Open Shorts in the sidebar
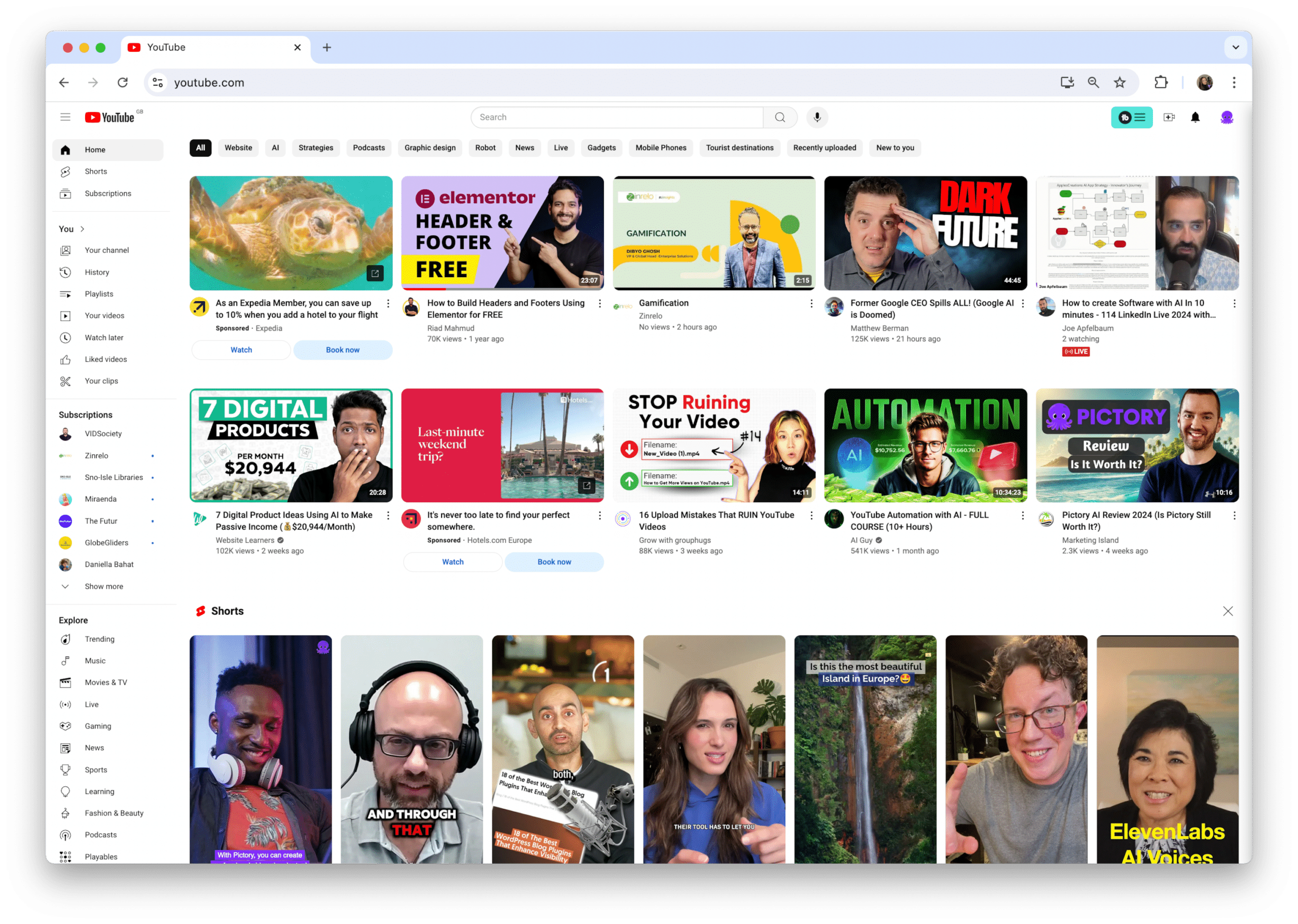This screenshot has width=1298, height=924. tap(108, 172)
